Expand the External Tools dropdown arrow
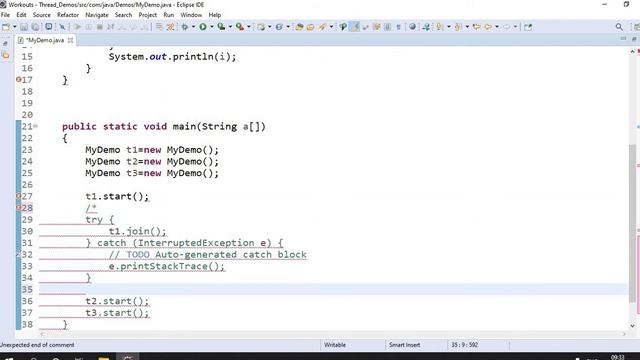This screenshot has width=640, height=360. click(249, 27)
